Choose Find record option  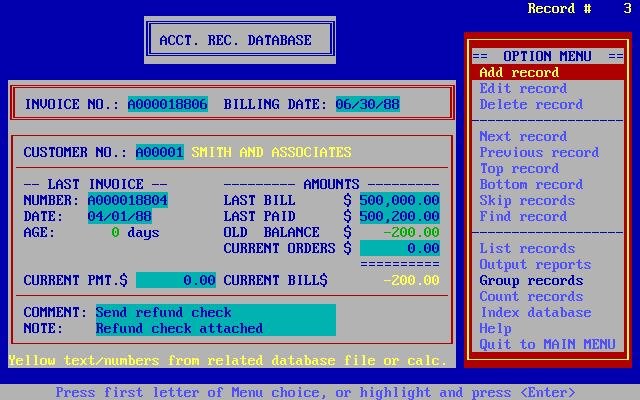pyautogui.click(x=523, y=217)
